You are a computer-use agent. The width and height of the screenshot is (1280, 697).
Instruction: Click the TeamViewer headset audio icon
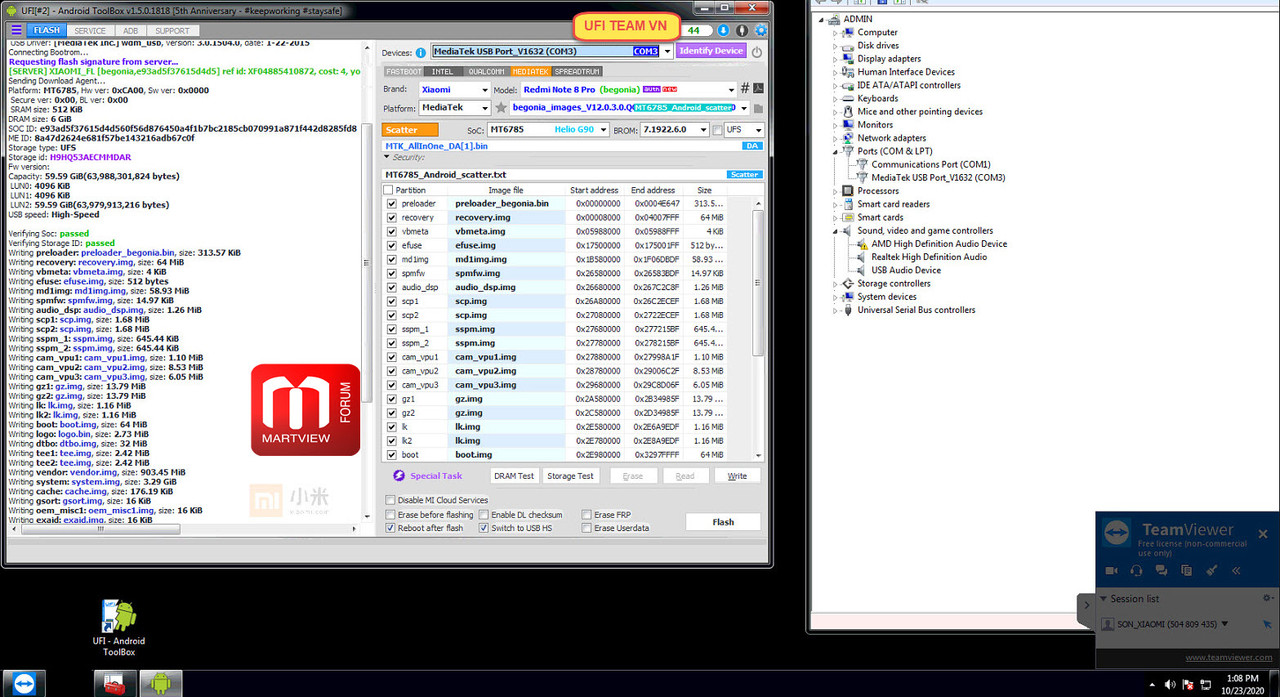point(1137,571)
